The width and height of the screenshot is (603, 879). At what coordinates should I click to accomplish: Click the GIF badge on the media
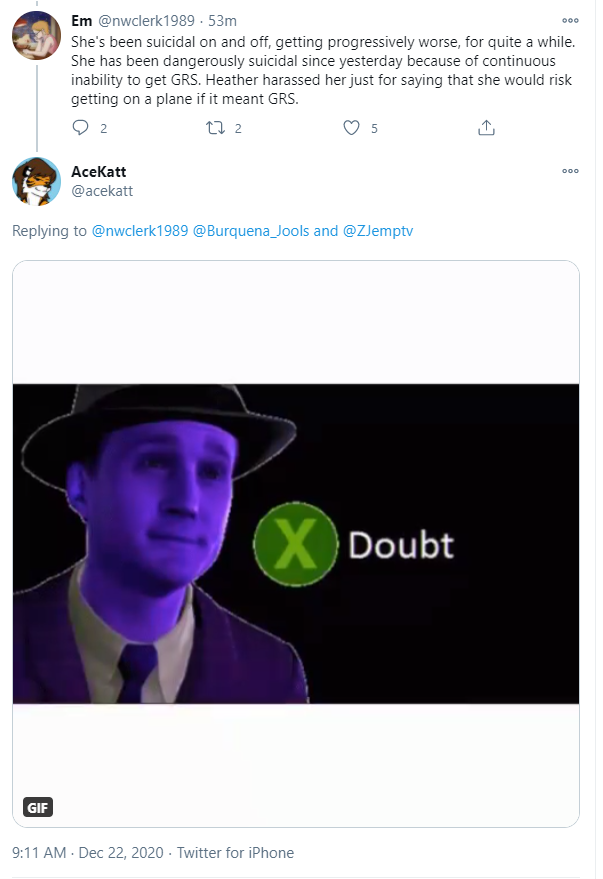click(38, 807)
